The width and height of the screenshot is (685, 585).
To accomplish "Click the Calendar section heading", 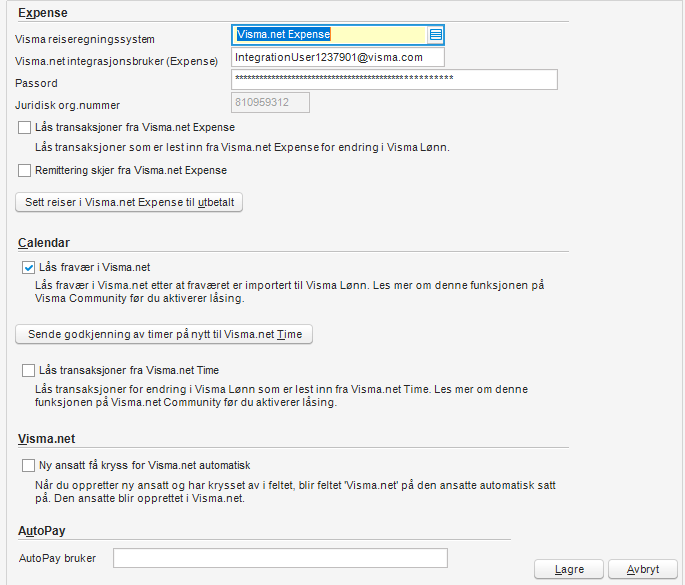I will click(44, 243).
